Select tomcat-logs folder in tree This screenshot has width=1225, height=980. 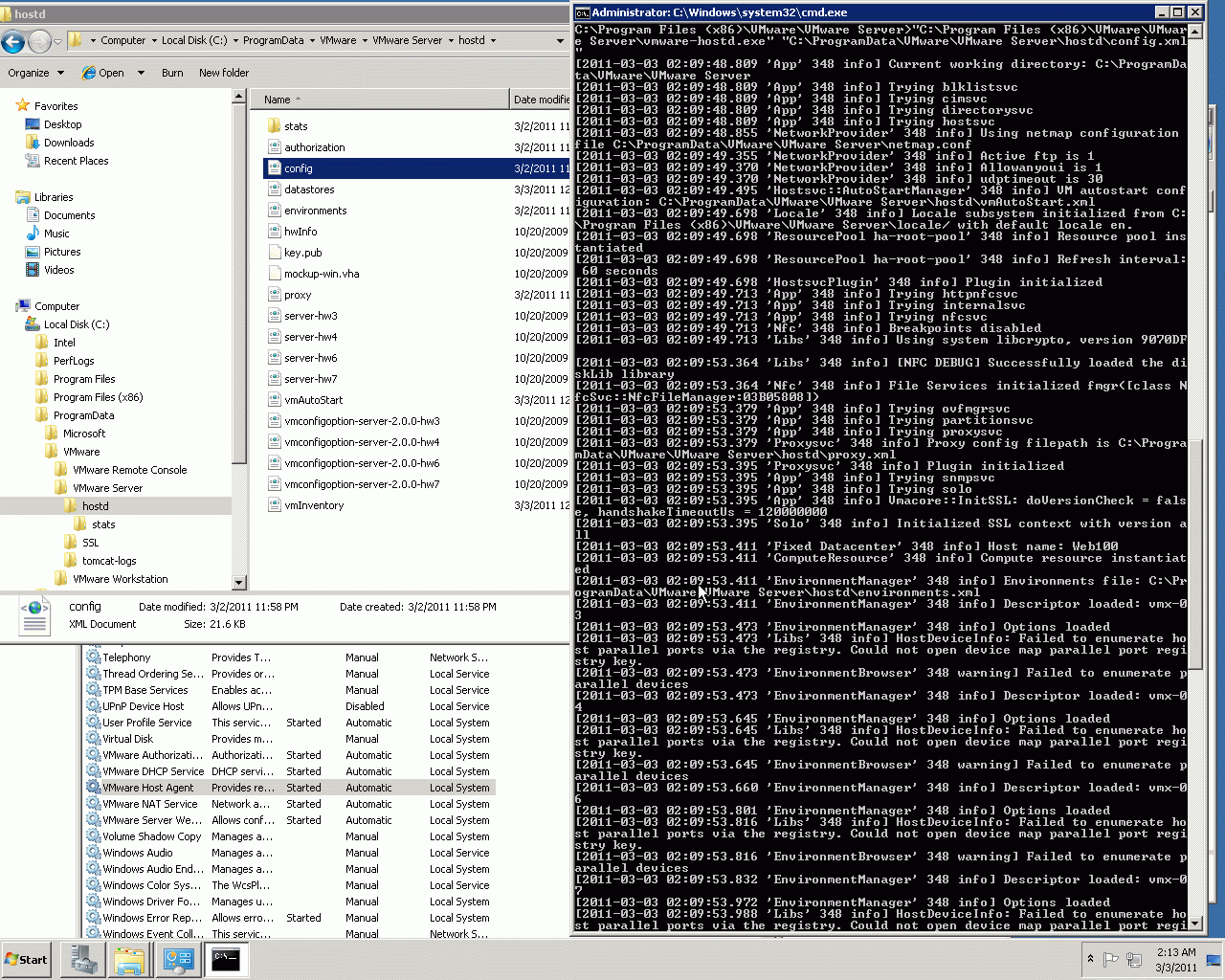point(109,561)
